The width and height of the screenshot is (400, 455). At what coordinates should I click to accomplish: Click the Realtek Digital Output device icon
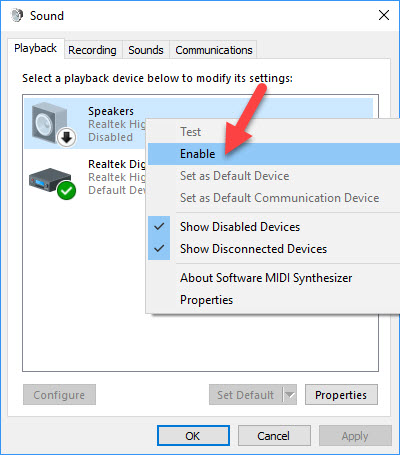pos(50,180)
